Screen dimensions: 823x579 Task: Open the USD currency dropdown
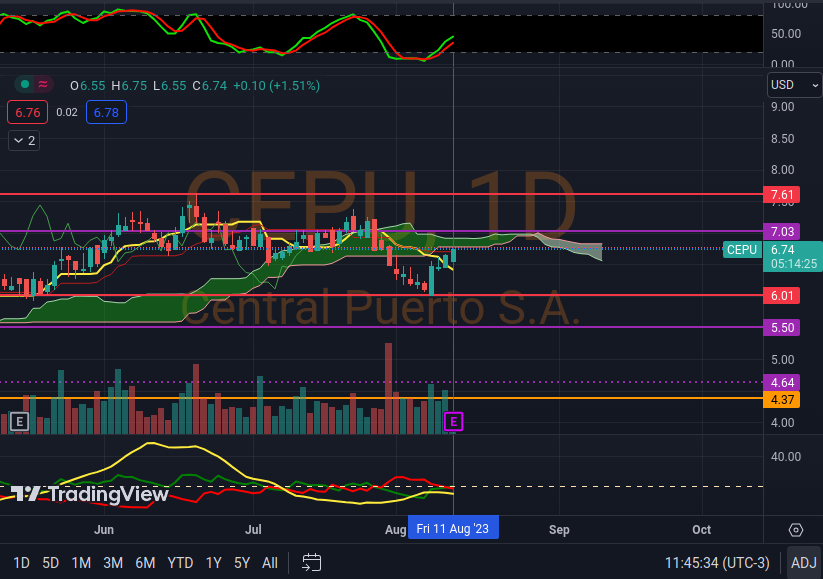tap(794, 85)
